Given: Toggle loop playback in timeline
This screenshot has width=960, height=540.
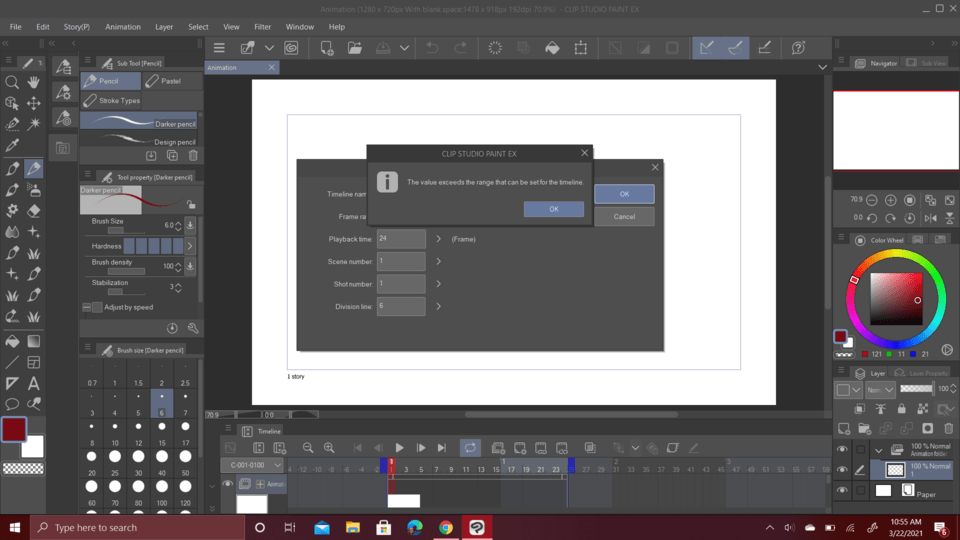Looking at the screenshot, I should 470,448.
